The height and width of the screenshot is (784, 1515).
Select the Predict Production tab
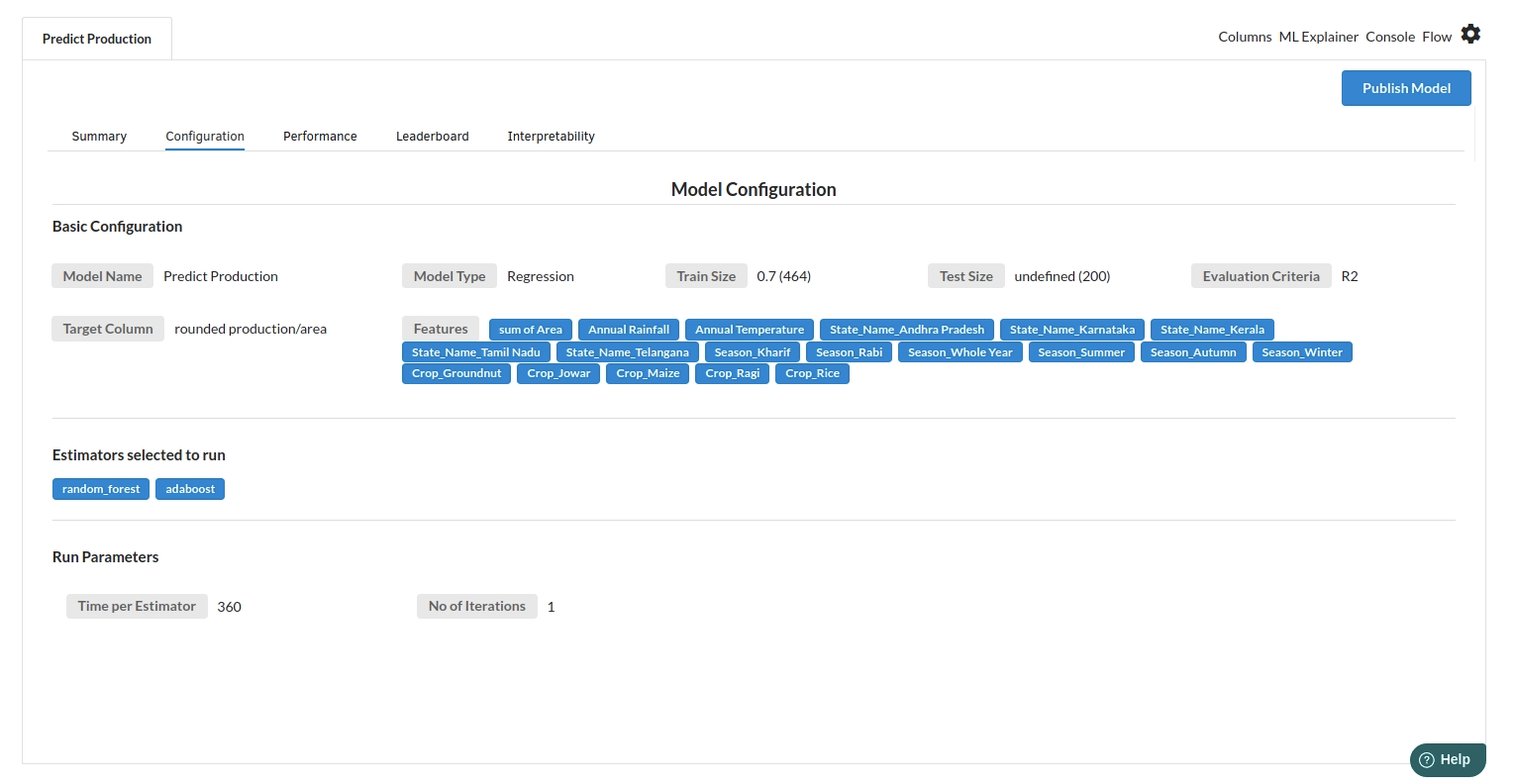click(x=97, y=39)
